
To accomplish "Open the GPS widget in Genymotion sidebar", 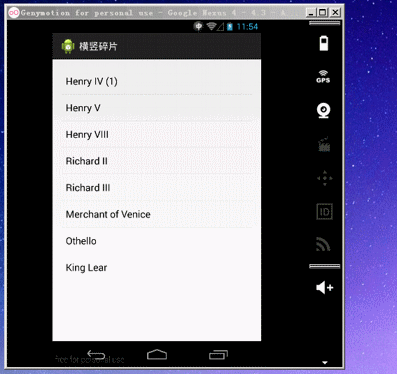I will 323,77.
